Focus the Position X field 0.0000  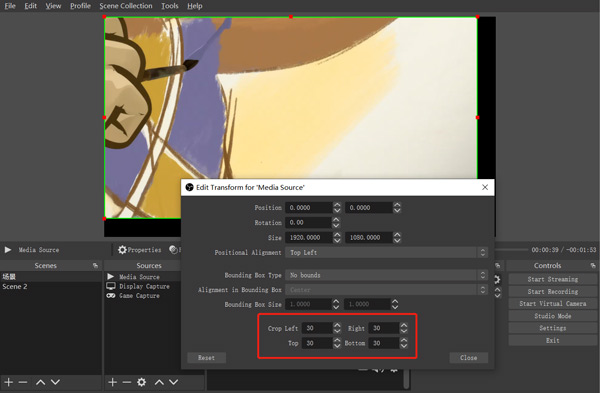(x=309, y=207)
